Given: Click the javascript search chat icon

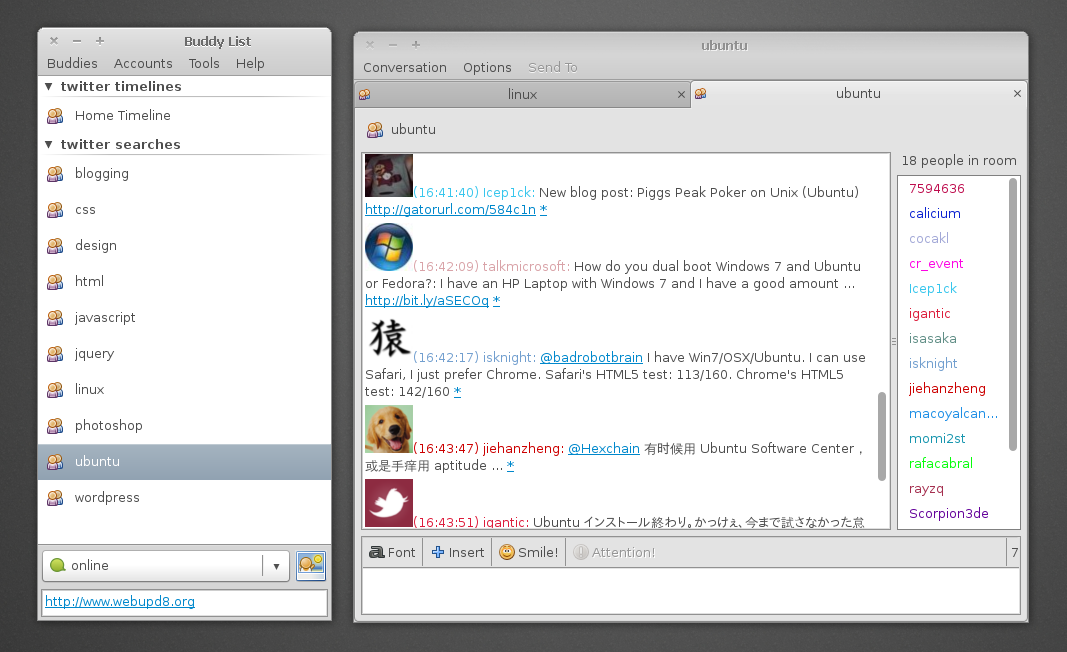Looking at the screenshot, I should 55,317.
